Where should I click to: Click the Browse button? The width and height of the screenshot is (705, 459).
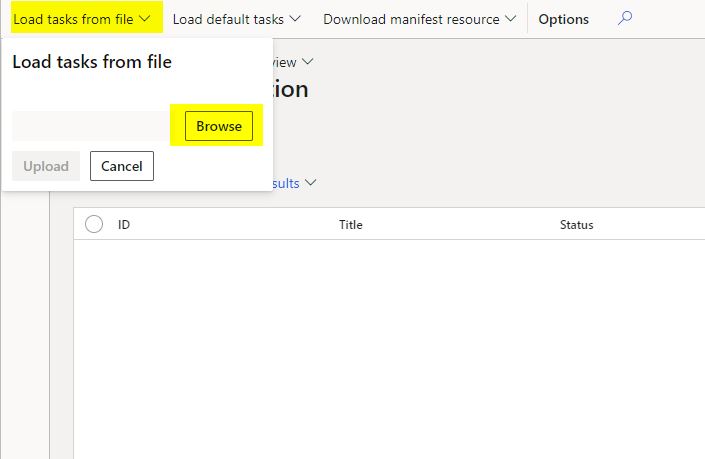click(x=219, y=126)
